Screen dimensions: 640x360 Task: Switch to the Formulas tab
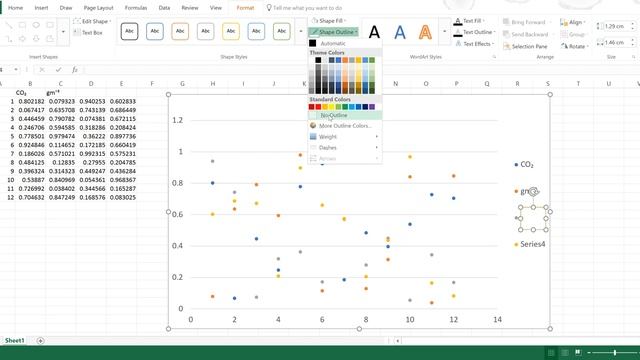[136, 8]
